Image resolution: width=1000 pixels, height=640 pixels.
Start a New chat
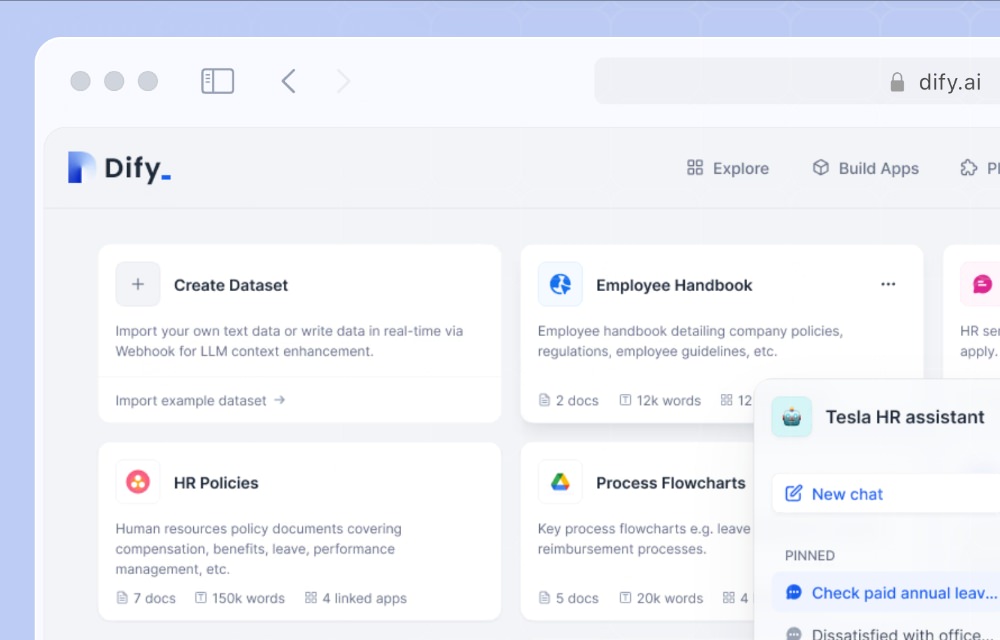[886, 493]
